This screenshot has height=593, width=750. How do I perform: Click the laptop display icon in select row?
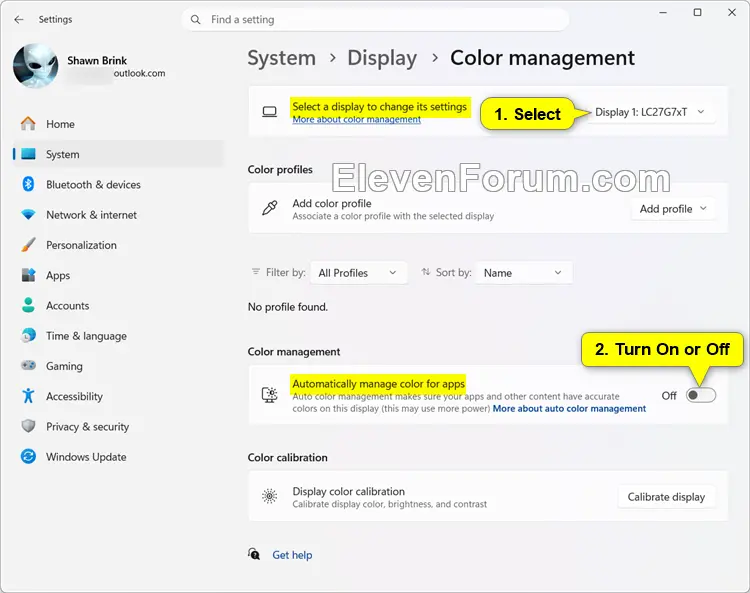(x=269, y=112)
